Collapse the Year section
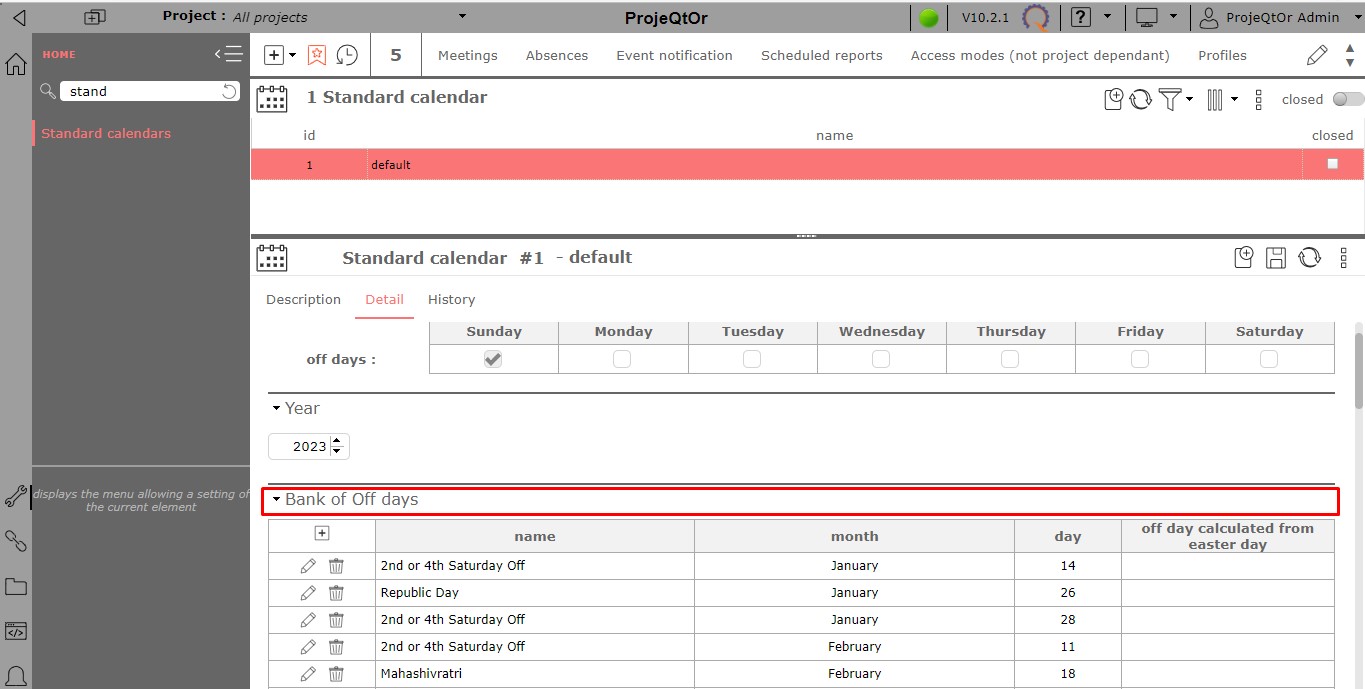Screen dimensions: 1365x689 pos(276,409)
